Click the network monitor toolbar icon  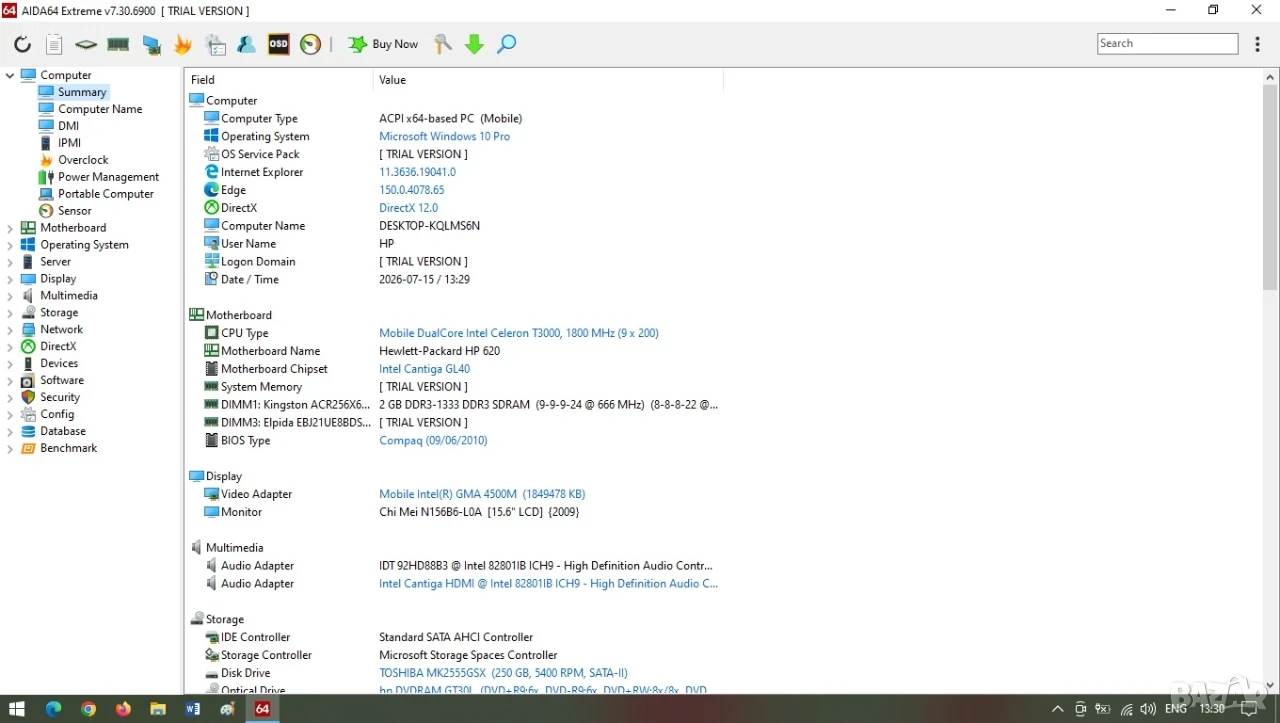tap(151, 44)
